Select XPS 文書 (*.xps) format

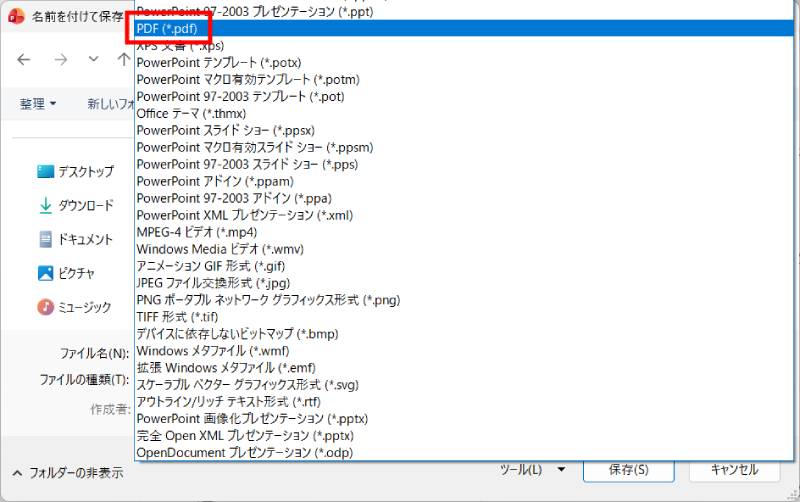pos(464,45)
